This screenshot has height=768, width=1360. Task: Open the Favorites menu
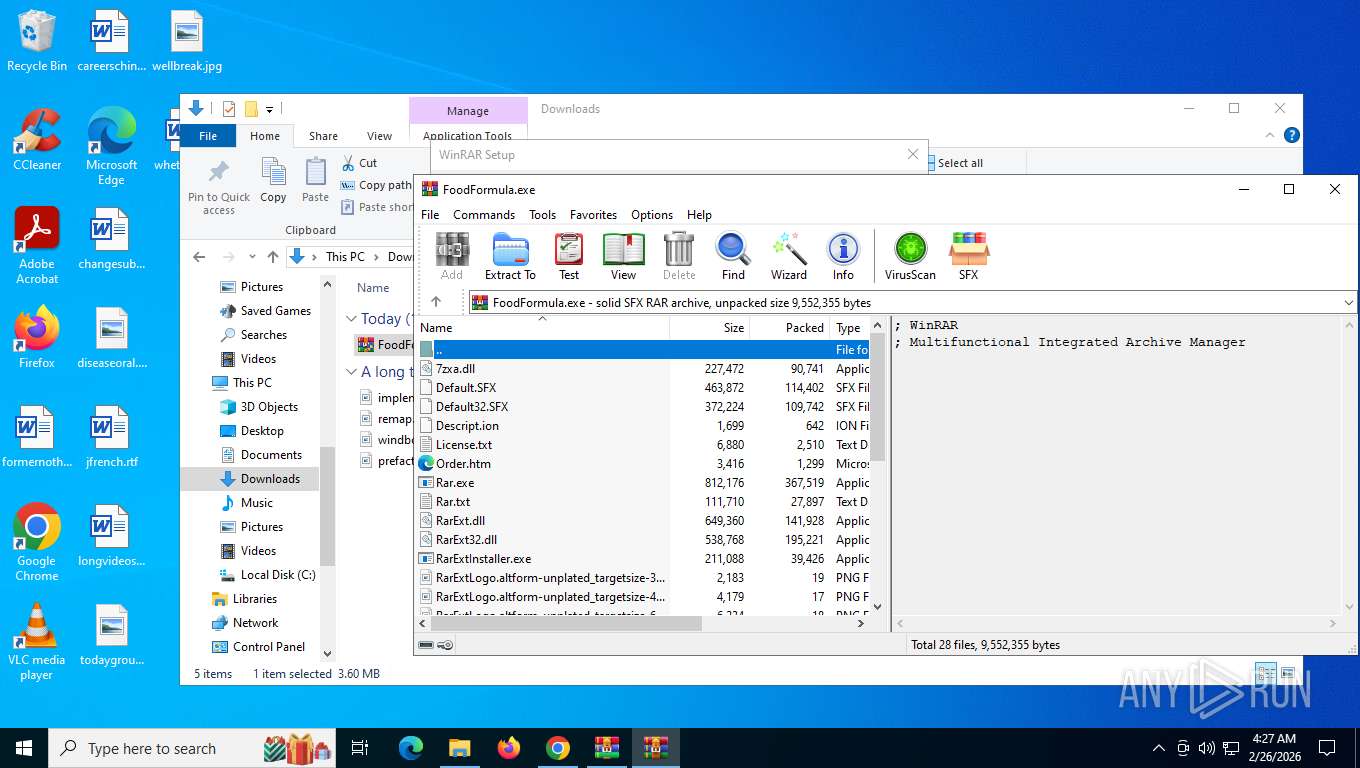click(x=593, y=214)
